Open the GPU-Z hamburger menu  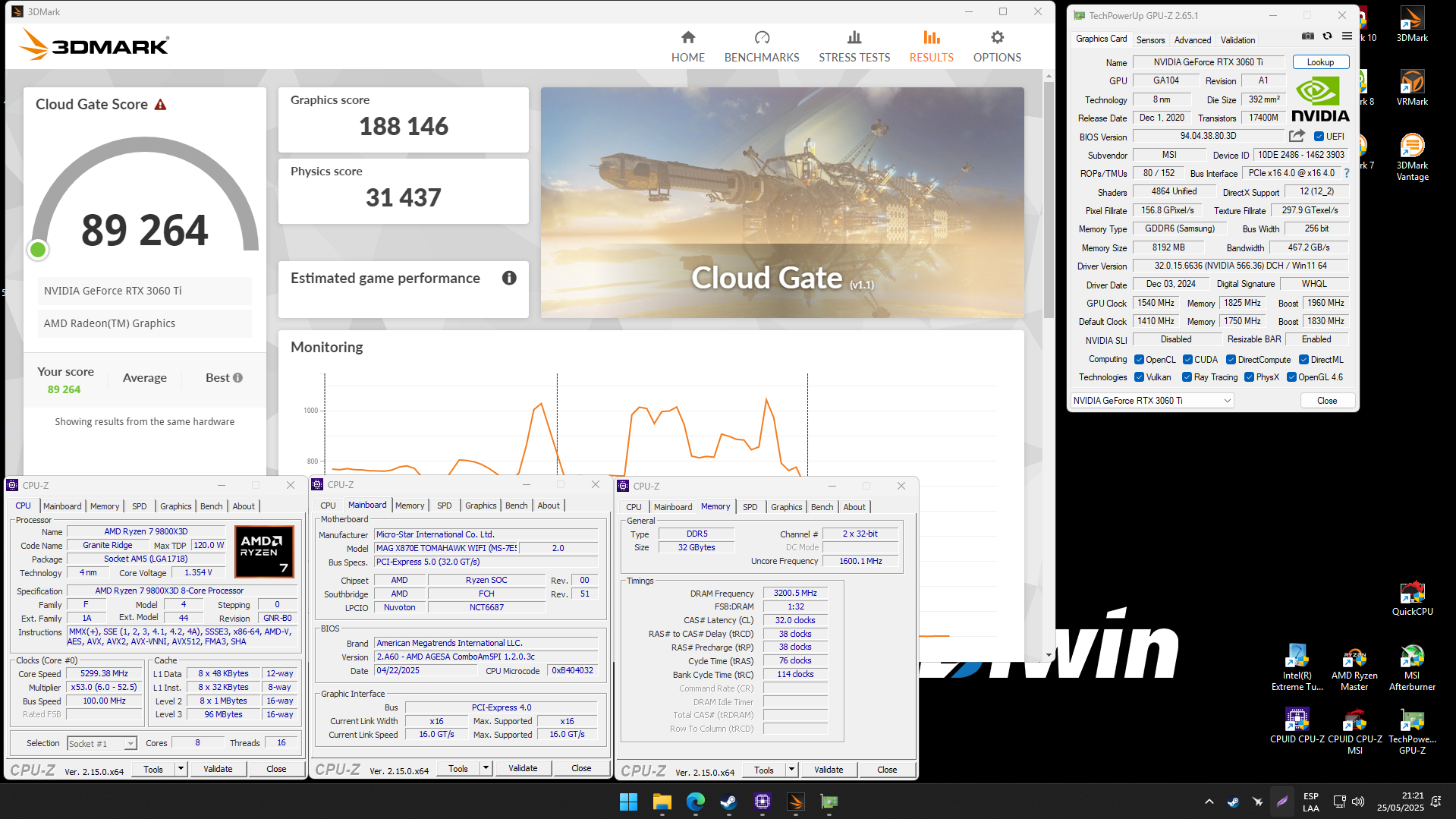[1347, 36]
